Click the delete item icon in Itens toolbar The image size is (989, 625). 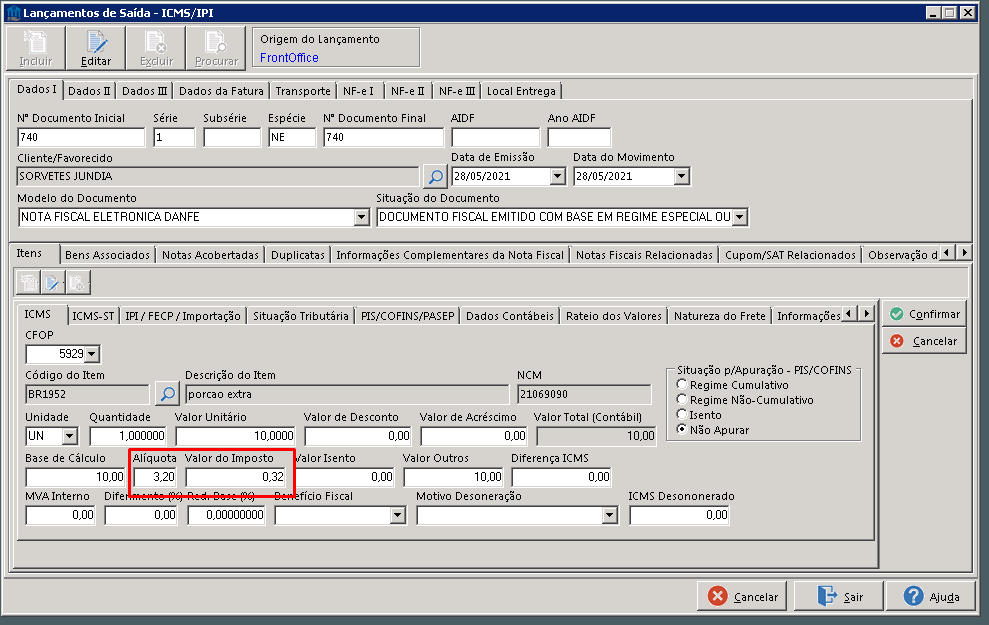(77, 283)
